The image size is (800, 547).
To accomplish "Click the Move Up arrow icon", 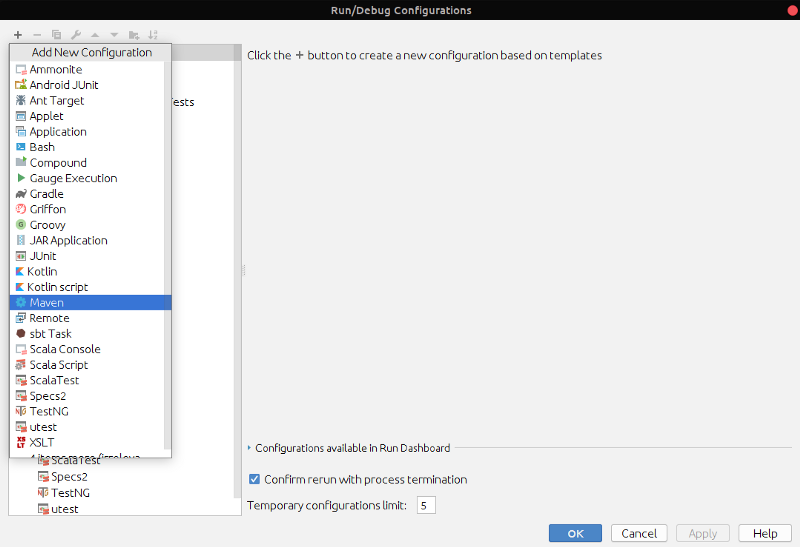I will pos(95,35).
